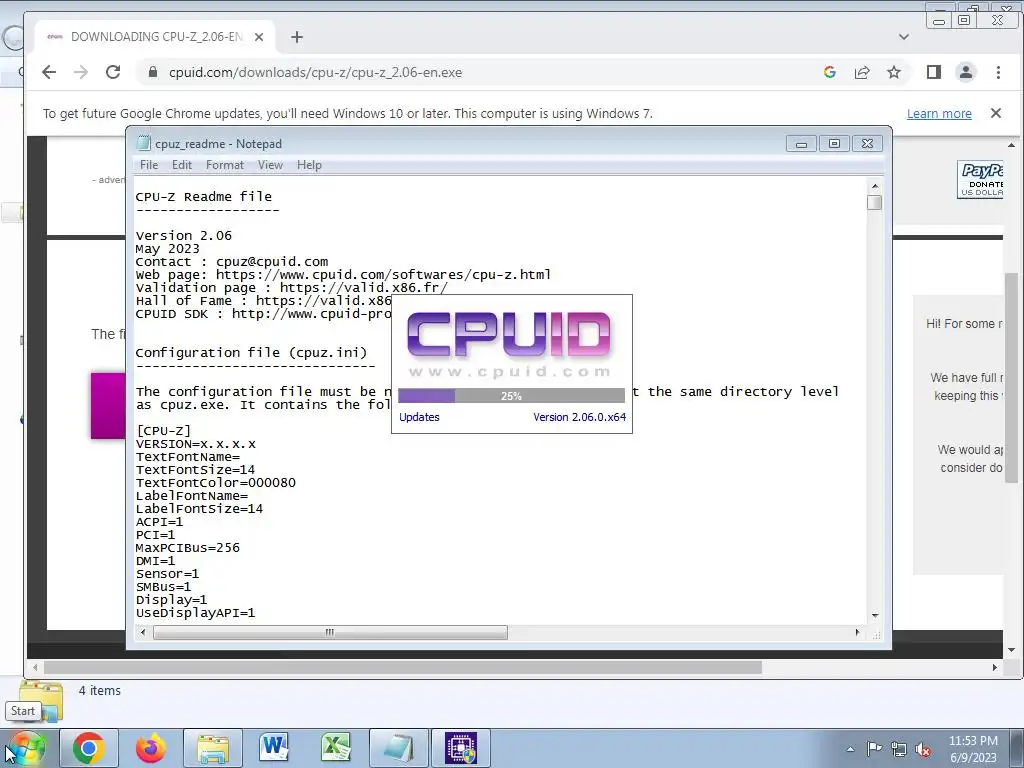Go back with the Chrome back arrow

(49, 72)
